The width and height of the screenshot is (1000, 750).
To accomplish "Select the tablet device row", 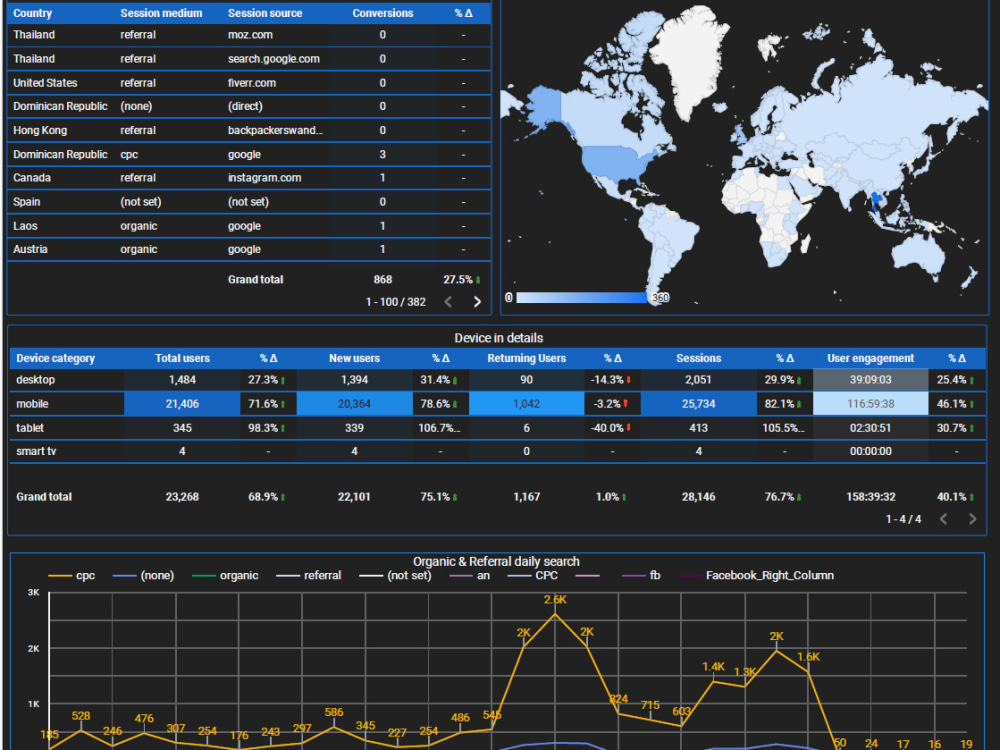I will [x=497, y=428].
